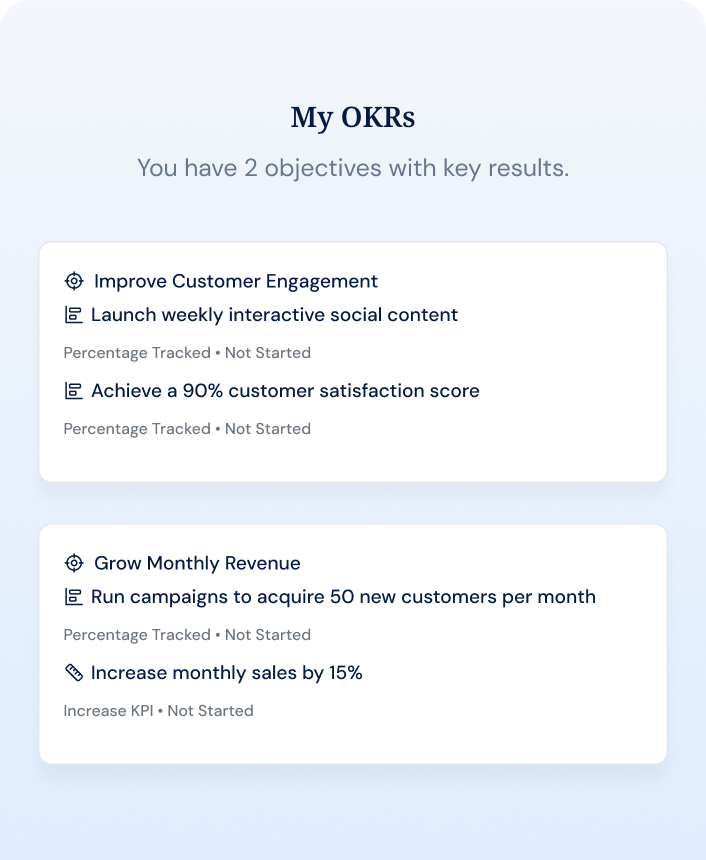This screenshot has width=706, height=860.
Task: Select the Achieve a 90% customer satisfaction score result
Action: tap(285, 391)
